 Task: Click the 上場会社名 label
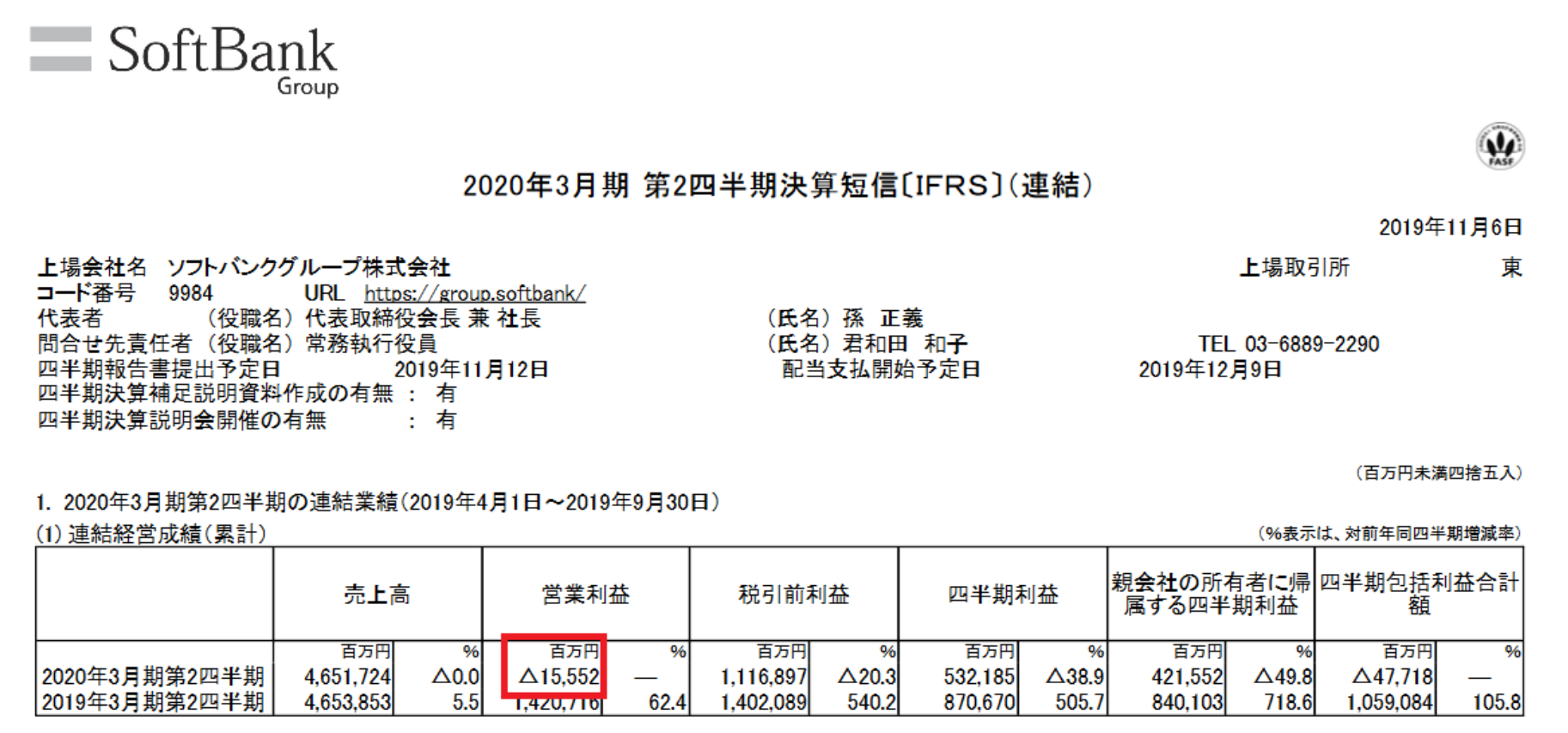[92, 267]
